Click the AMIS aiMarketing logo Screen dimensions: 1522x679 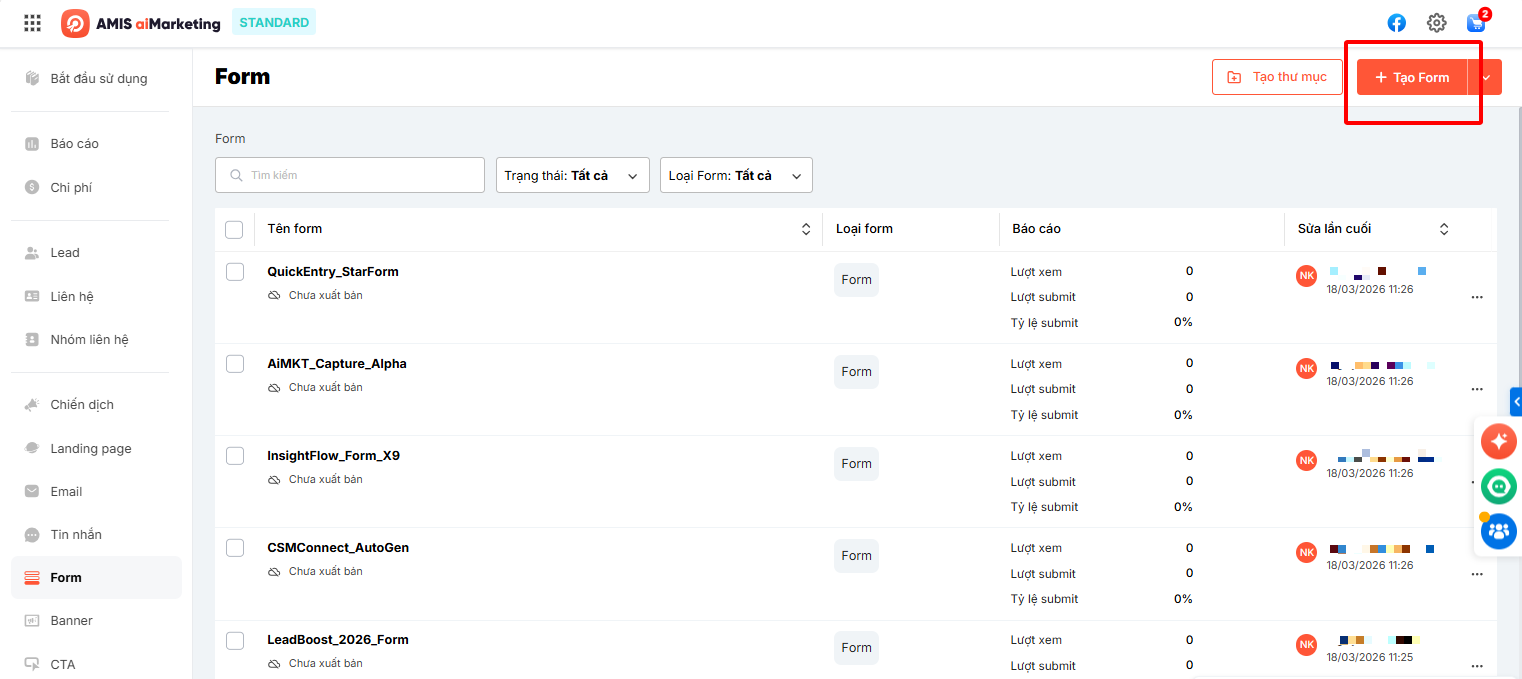click(141, 23)
